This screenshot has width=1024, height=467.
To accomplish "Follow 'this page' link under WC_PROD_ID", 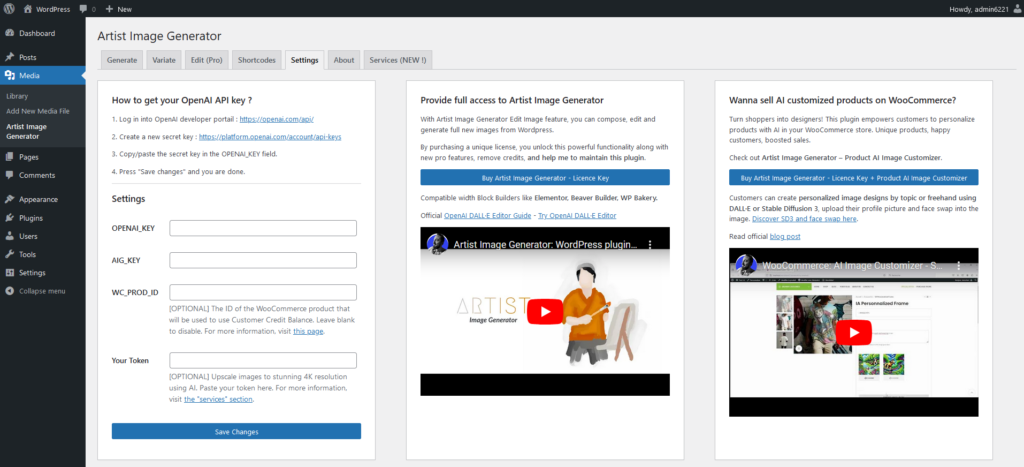I will coord(308,331).
